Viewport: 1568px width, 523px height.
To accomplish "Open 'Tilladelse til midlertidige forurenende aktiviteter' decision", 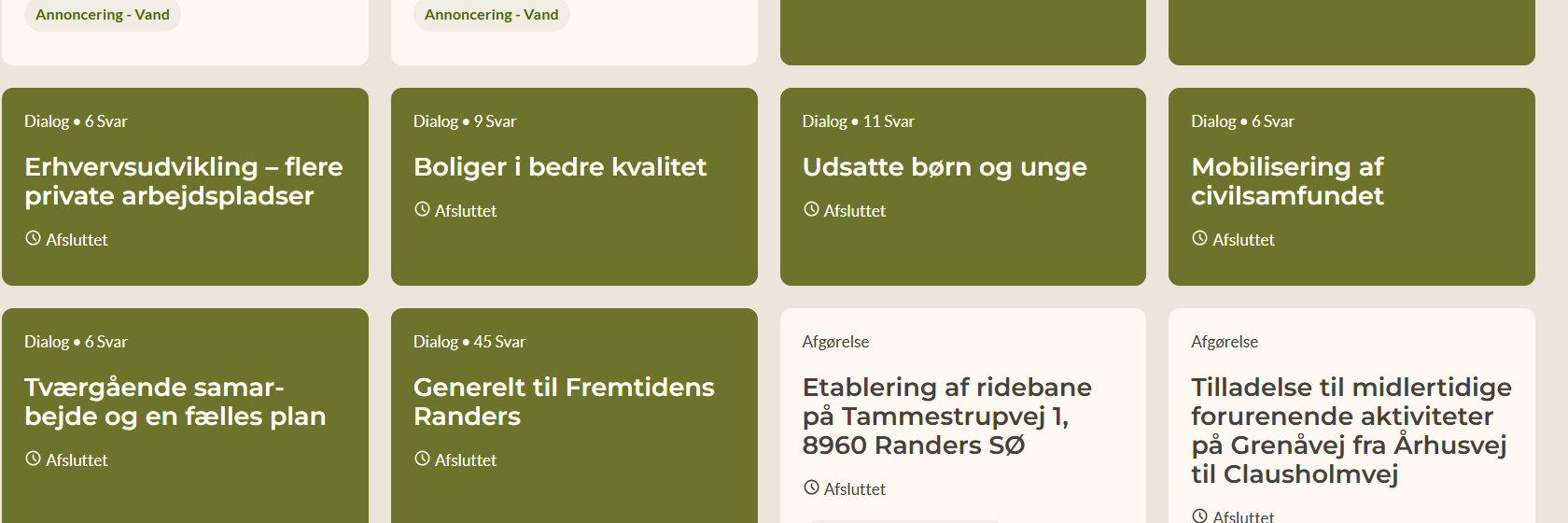I will [1351, 430].
